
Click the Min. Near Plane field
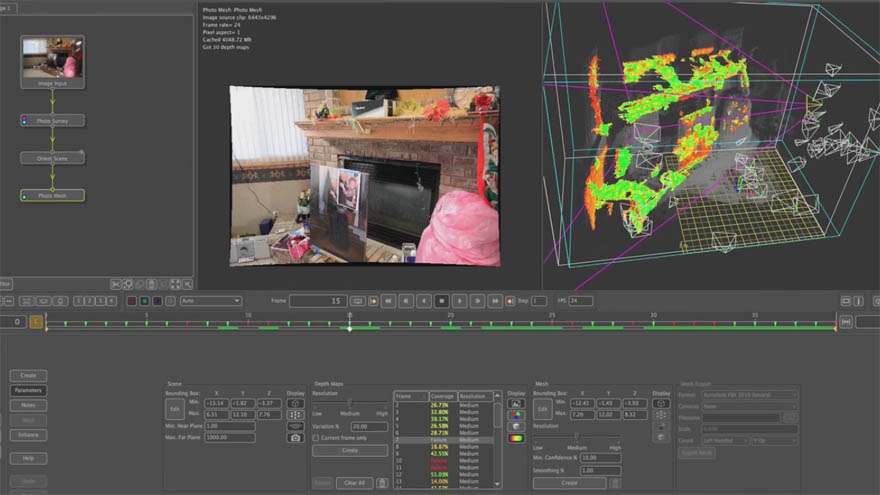pos(230,426)
